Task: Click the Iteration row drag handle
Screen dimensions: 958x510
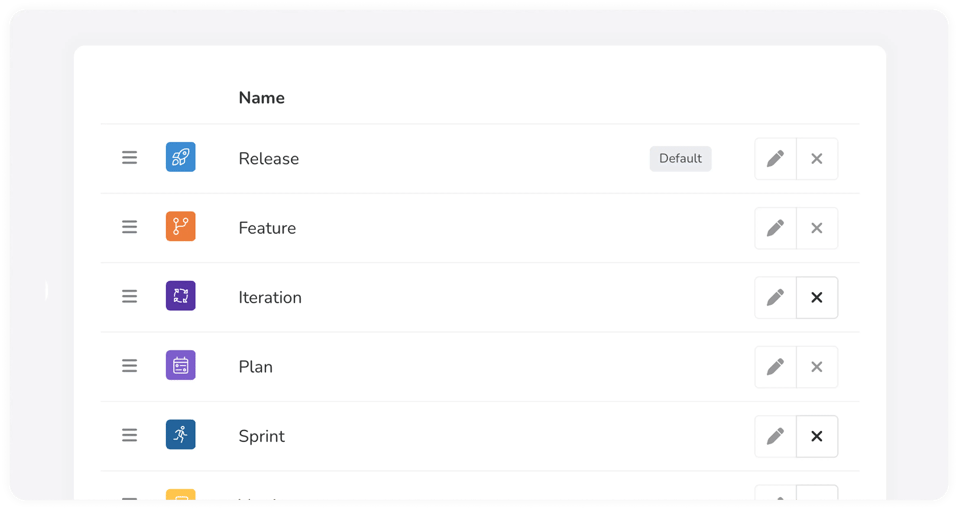Action: point(130,297)
